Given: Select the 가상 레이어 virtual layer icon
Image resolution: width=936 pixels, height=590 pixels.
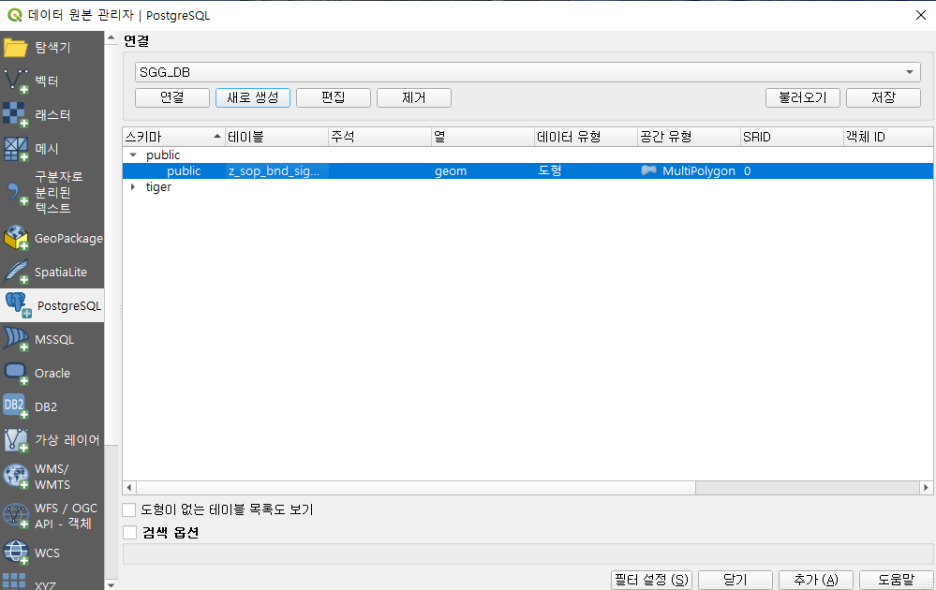Looking at the screenshot, I should pyautogui.click(x=16, y=440).
